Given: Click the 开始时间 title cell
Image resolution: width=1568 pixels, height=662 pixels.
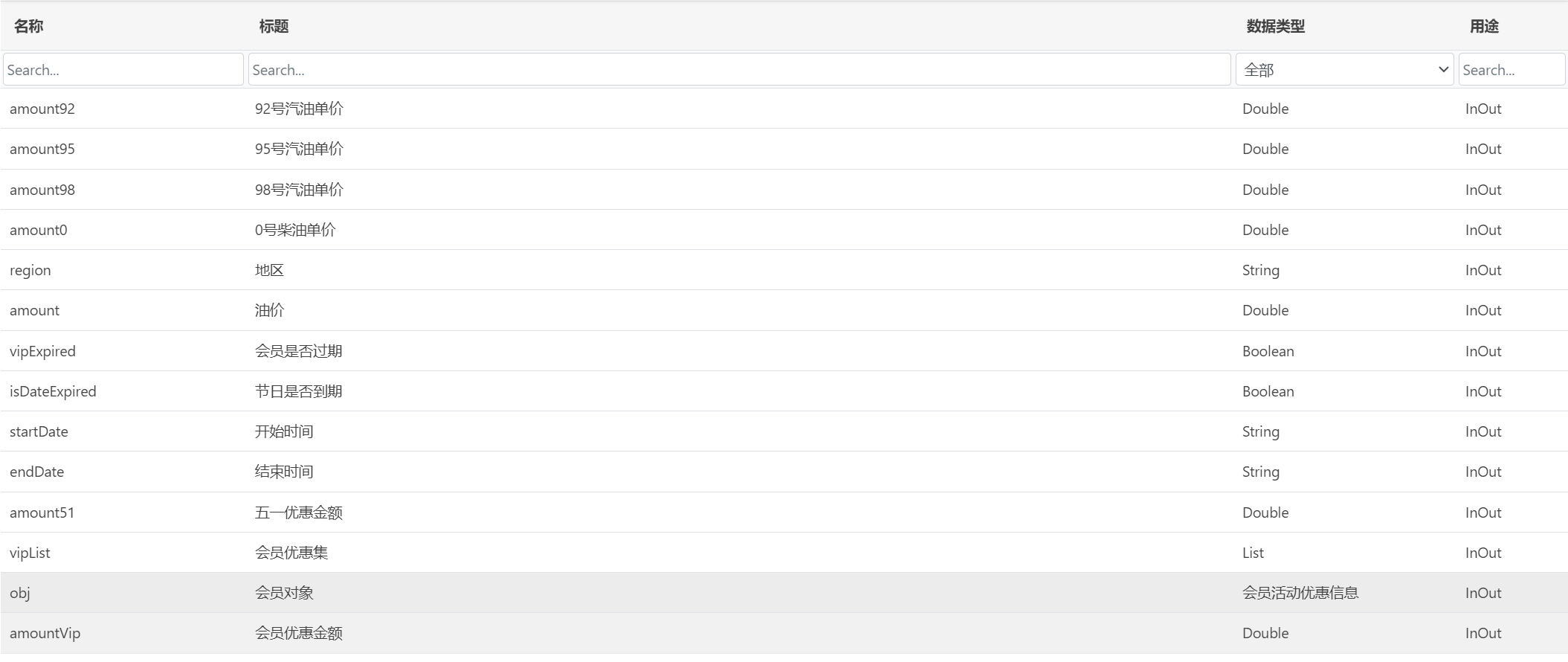Looking at the screenshot, I should coord(284,432).
